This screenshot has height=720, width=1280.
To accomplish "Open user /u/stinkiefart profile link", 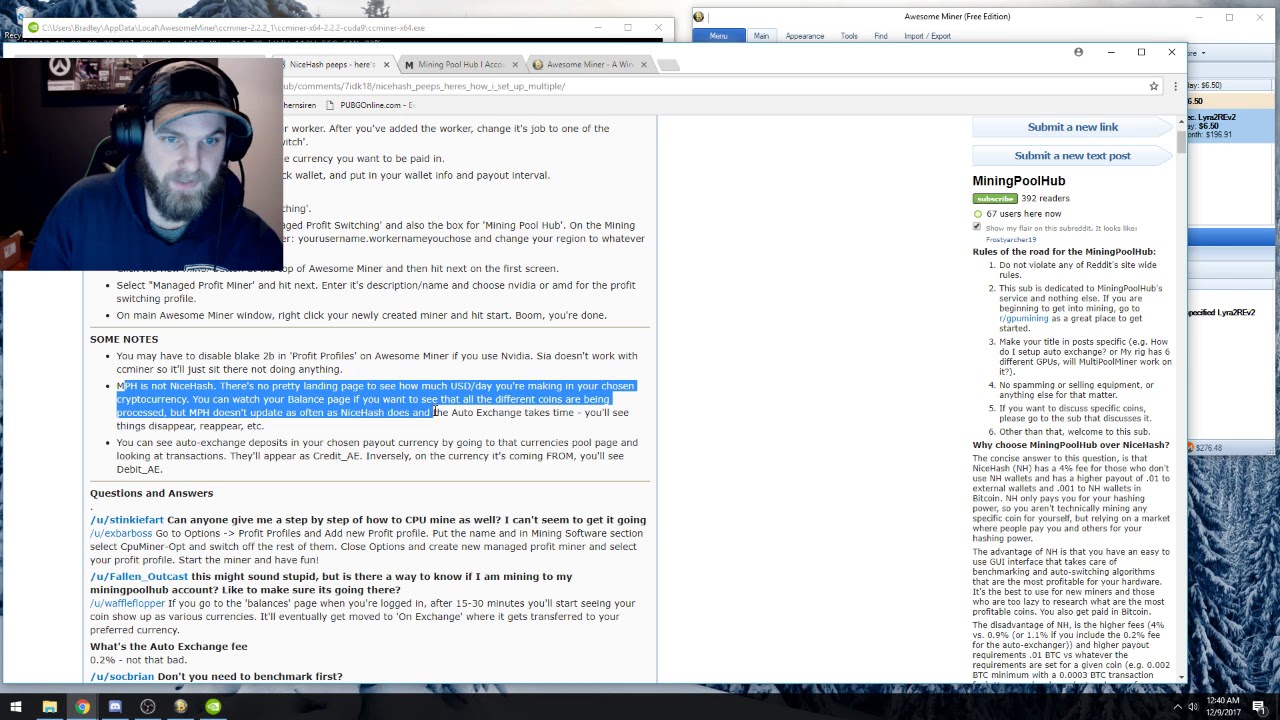I will 127,520.
